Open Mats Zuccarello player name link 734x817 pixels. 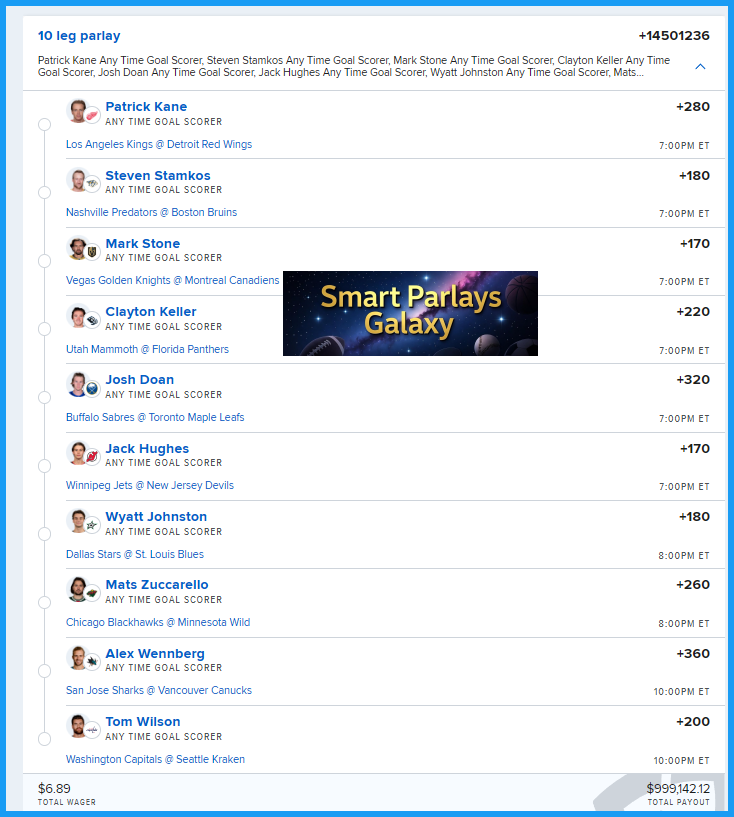pos(157,585)
